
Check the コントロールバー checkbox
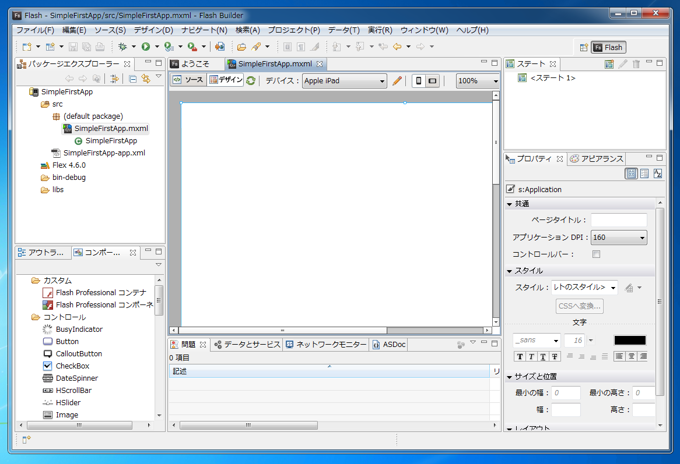(x=596, y=254)
